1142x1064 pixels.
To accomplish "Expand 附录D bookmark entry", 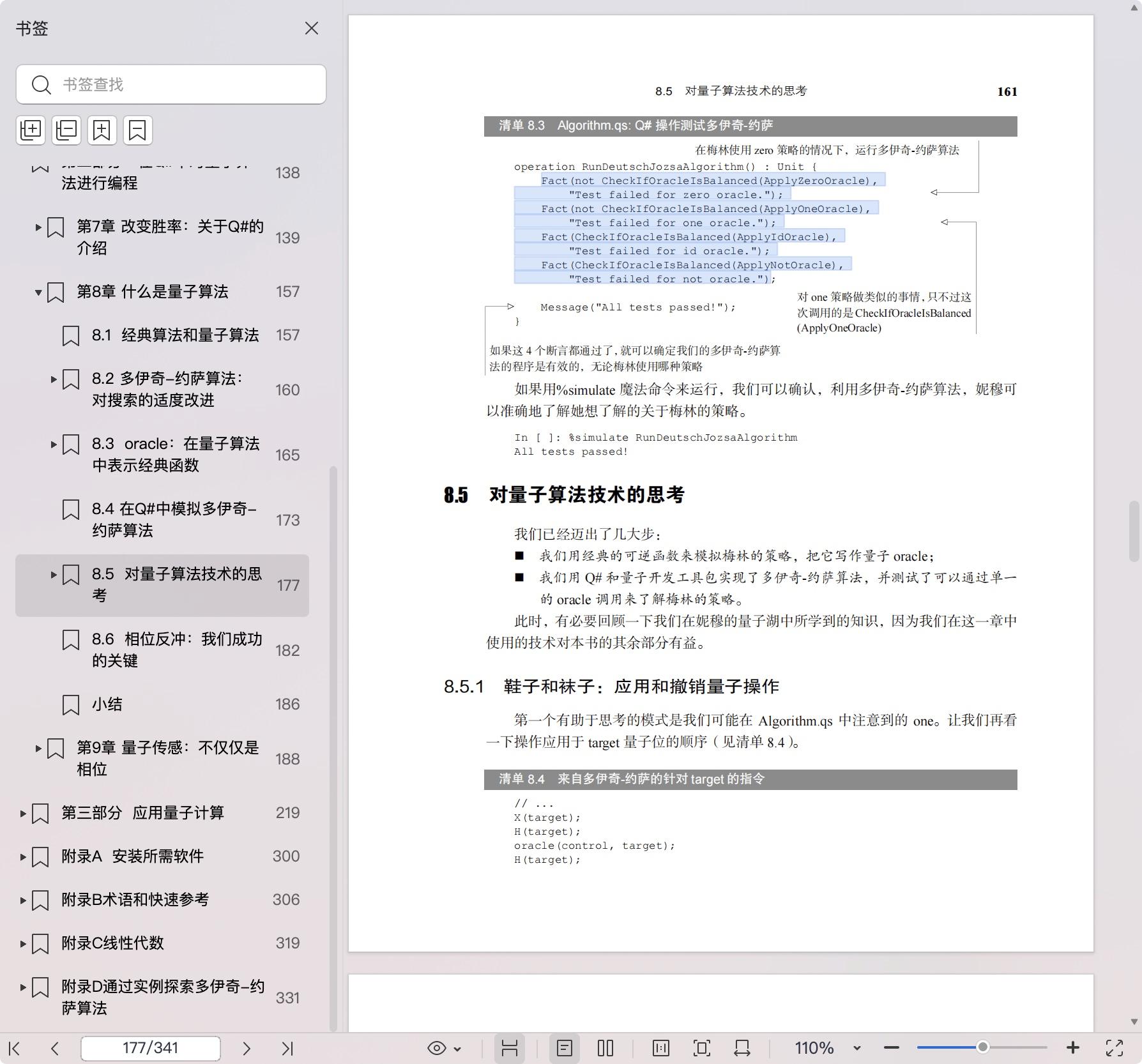I will (x=23, y=987).
